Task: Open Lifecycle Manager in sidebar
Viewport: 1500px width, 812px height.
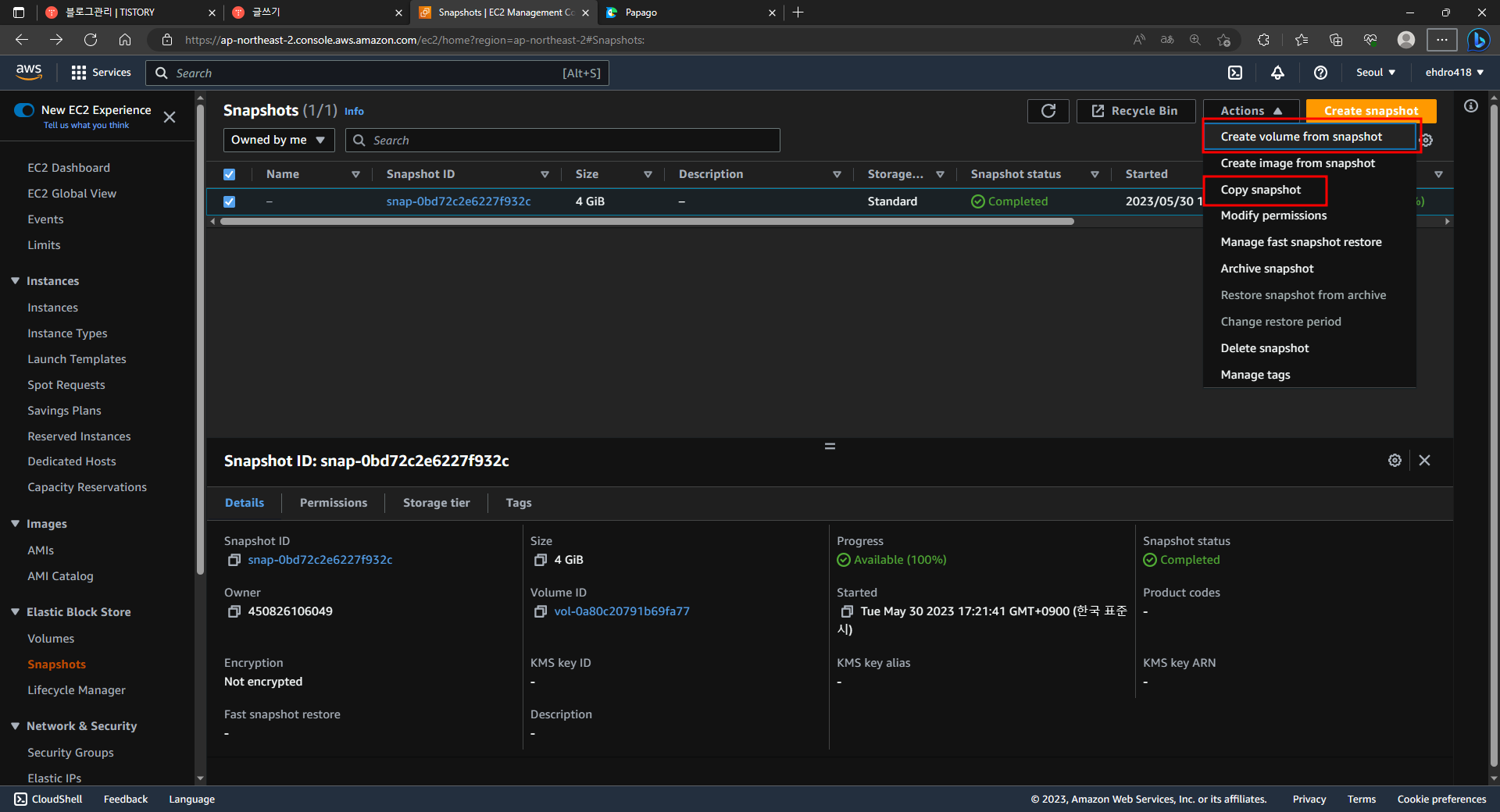Action: [x=77, y=690]
